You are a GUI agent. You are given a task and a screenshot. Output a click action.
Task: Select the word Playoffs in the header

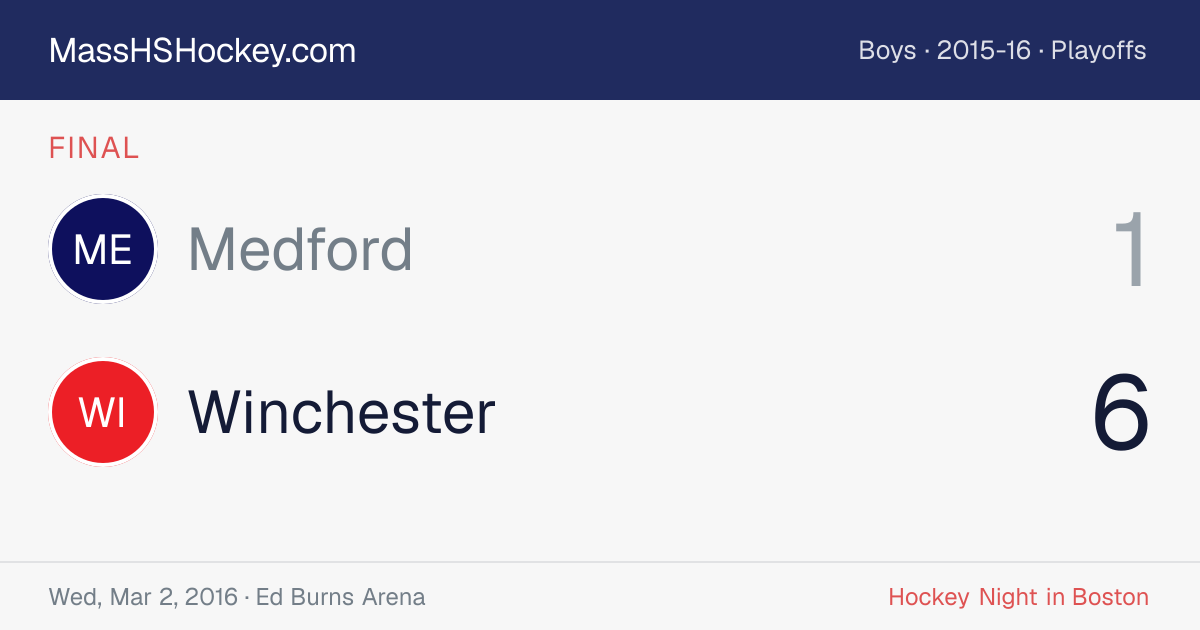click(1099, 50)
